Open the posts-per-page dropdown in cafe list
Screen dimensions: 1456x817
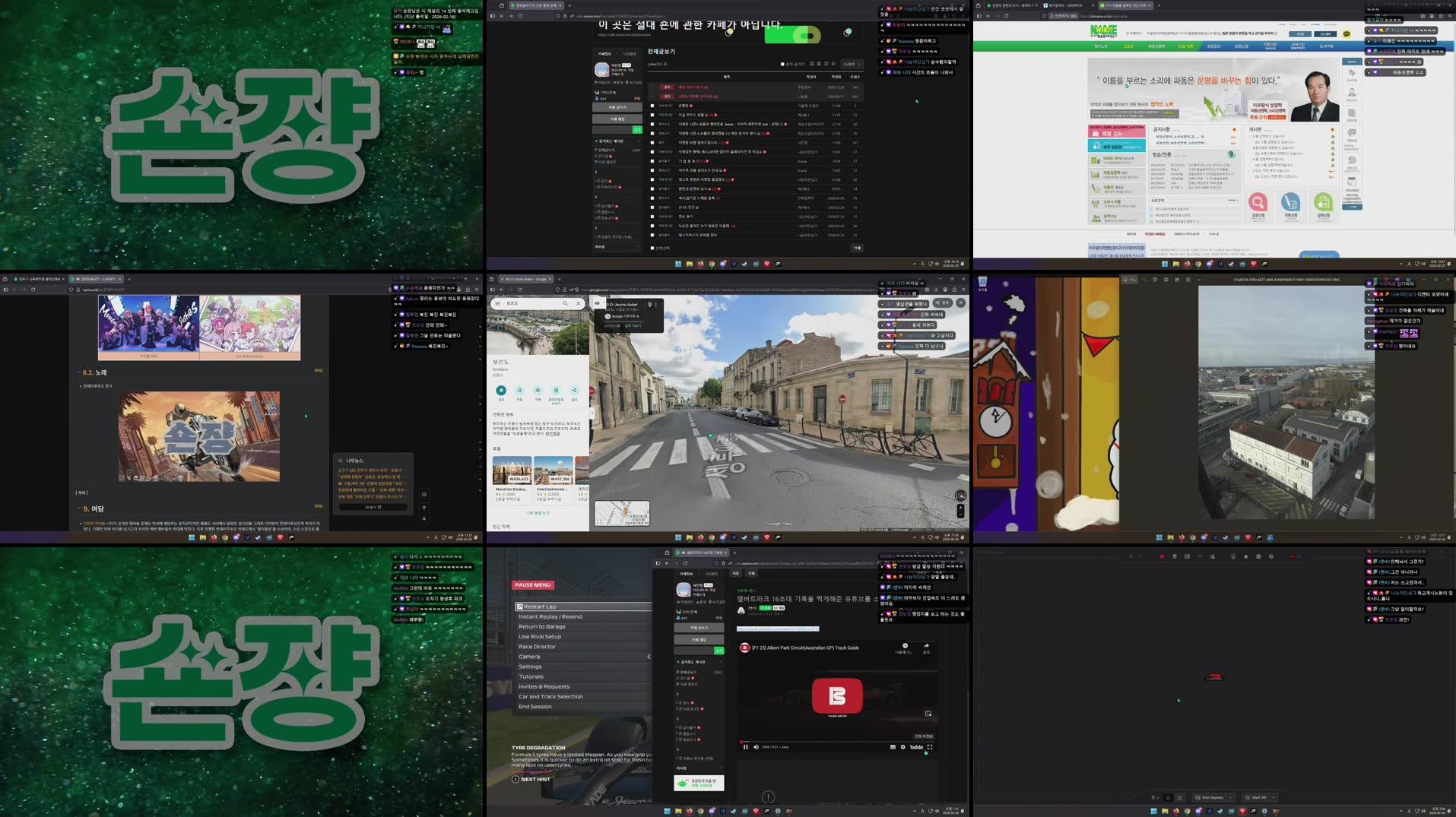coord(851,64)
